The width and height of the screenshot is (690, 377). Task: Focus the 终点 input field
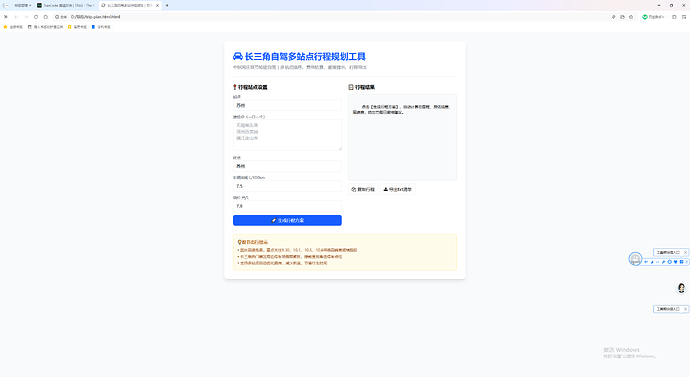click(x=287, y=166)
